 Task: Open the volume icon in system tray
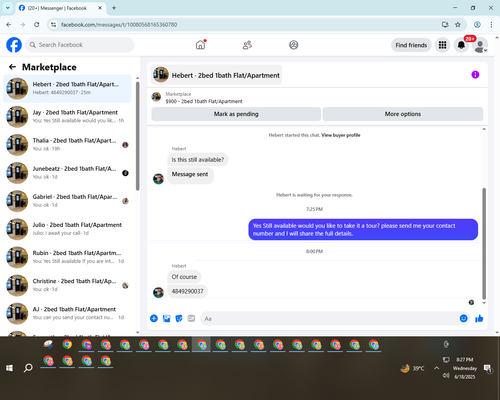[x=446, y=376]
